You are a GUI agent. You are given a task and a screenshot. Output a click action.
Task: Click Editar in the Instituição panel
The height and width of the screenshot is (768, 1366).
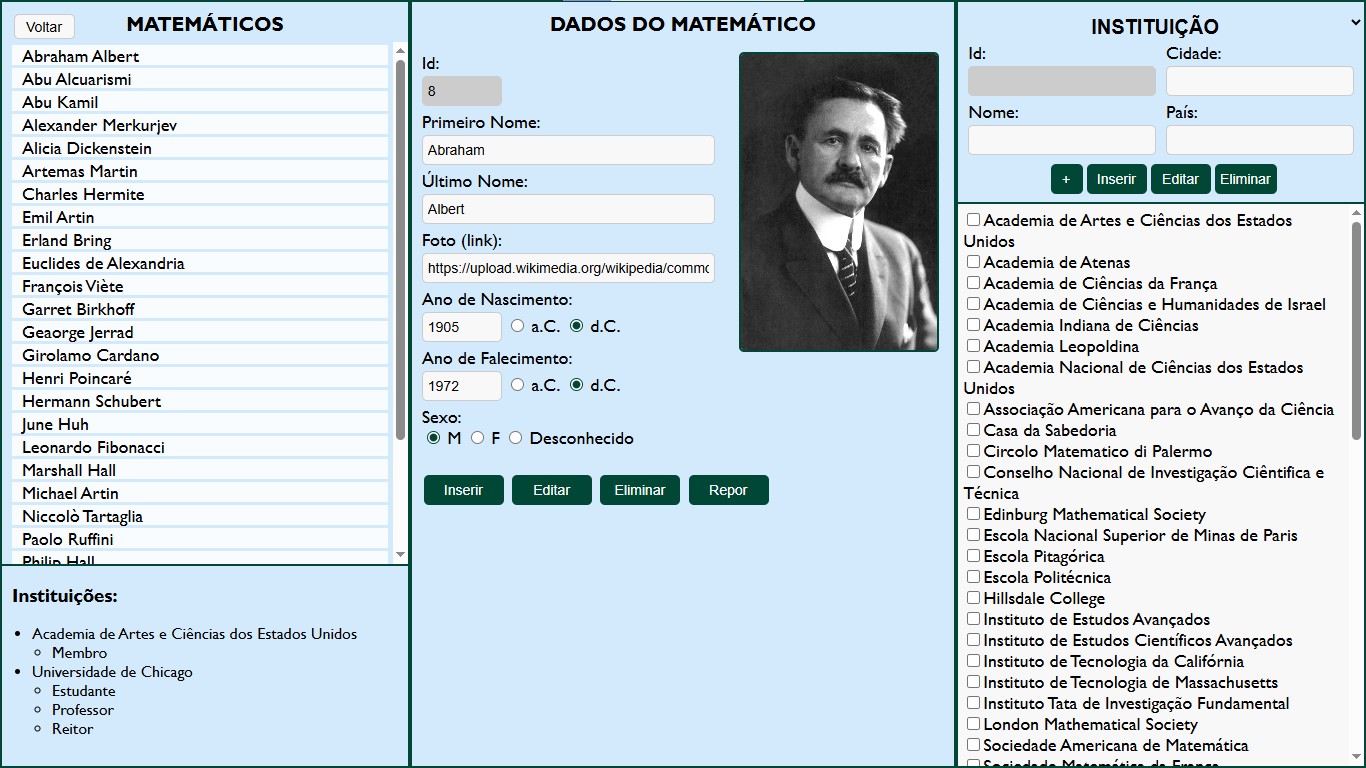[1180, 179]
